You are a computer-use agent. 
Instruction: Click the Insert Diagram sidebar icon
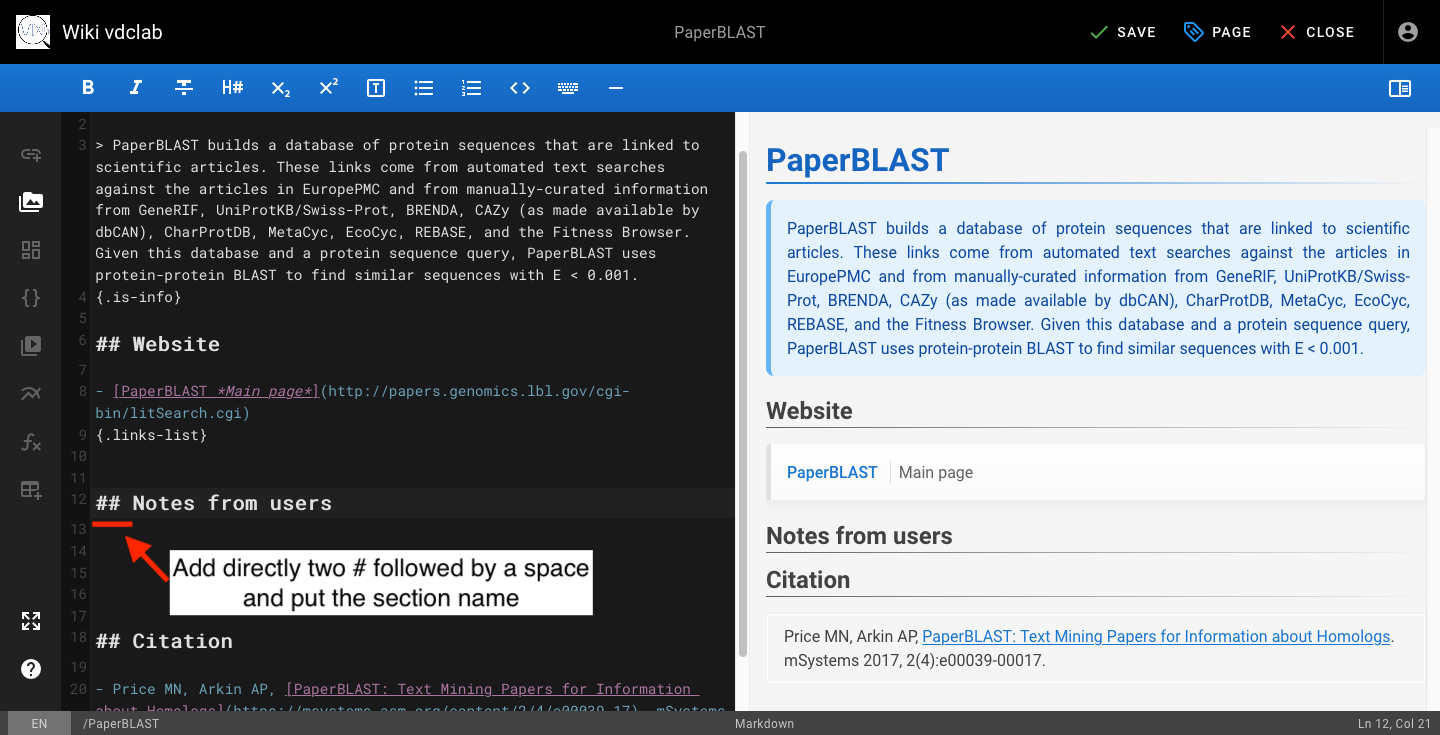(x=31, y=394)
